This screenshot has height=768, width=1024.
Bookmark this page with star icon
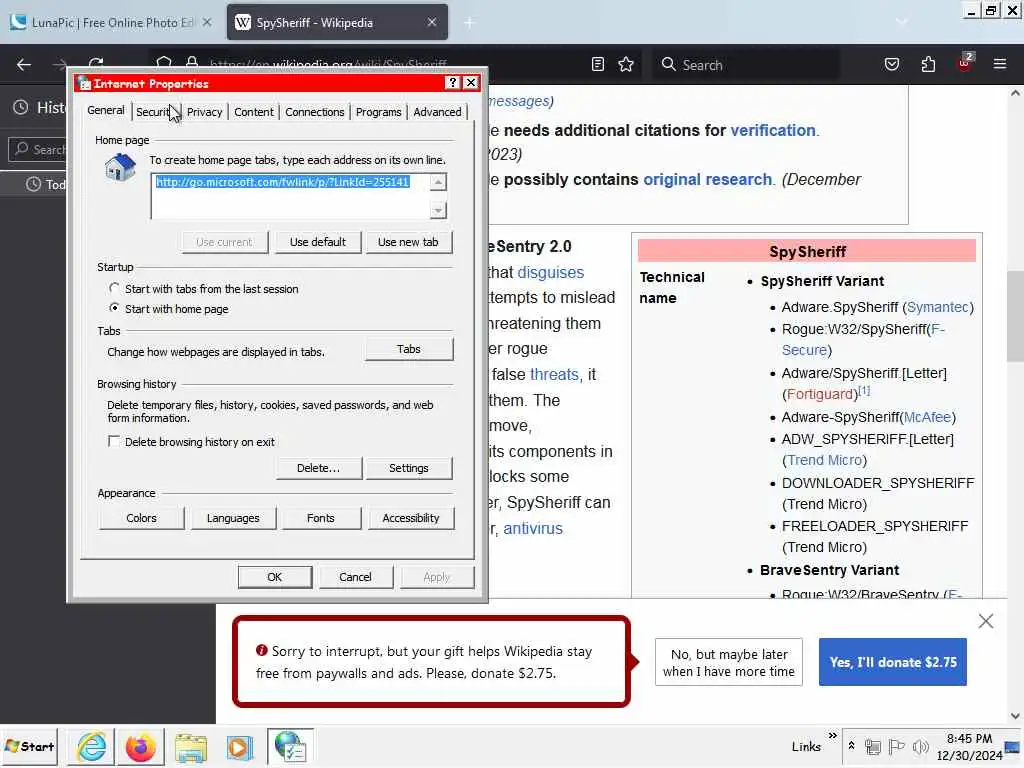626,64
